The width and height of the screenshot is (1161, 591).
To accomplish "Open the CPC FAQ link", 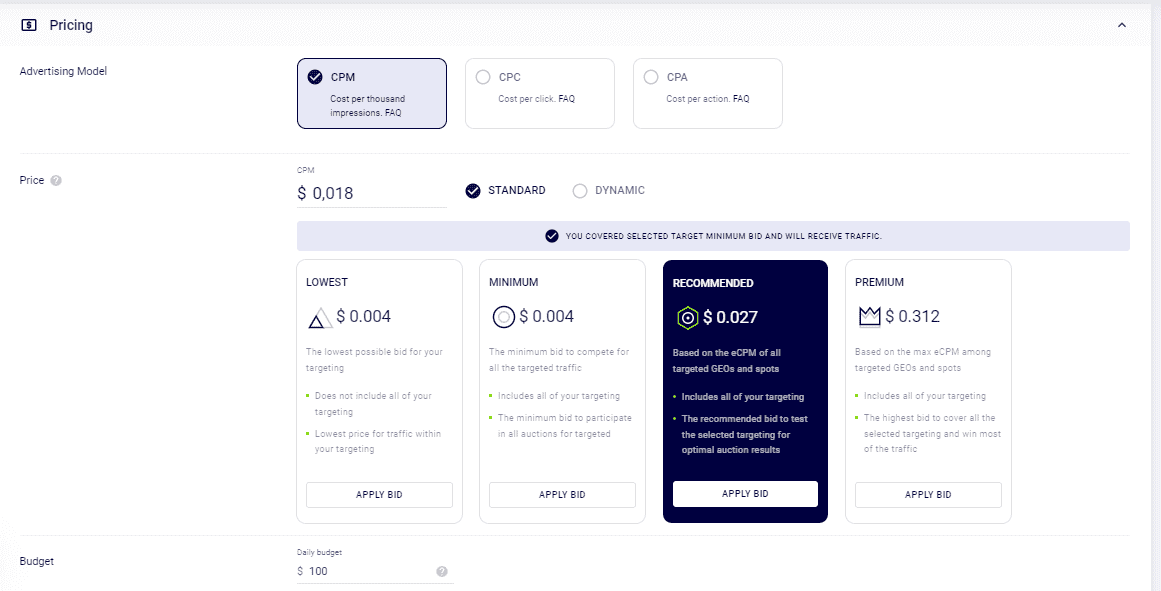I will pos(566,98).
